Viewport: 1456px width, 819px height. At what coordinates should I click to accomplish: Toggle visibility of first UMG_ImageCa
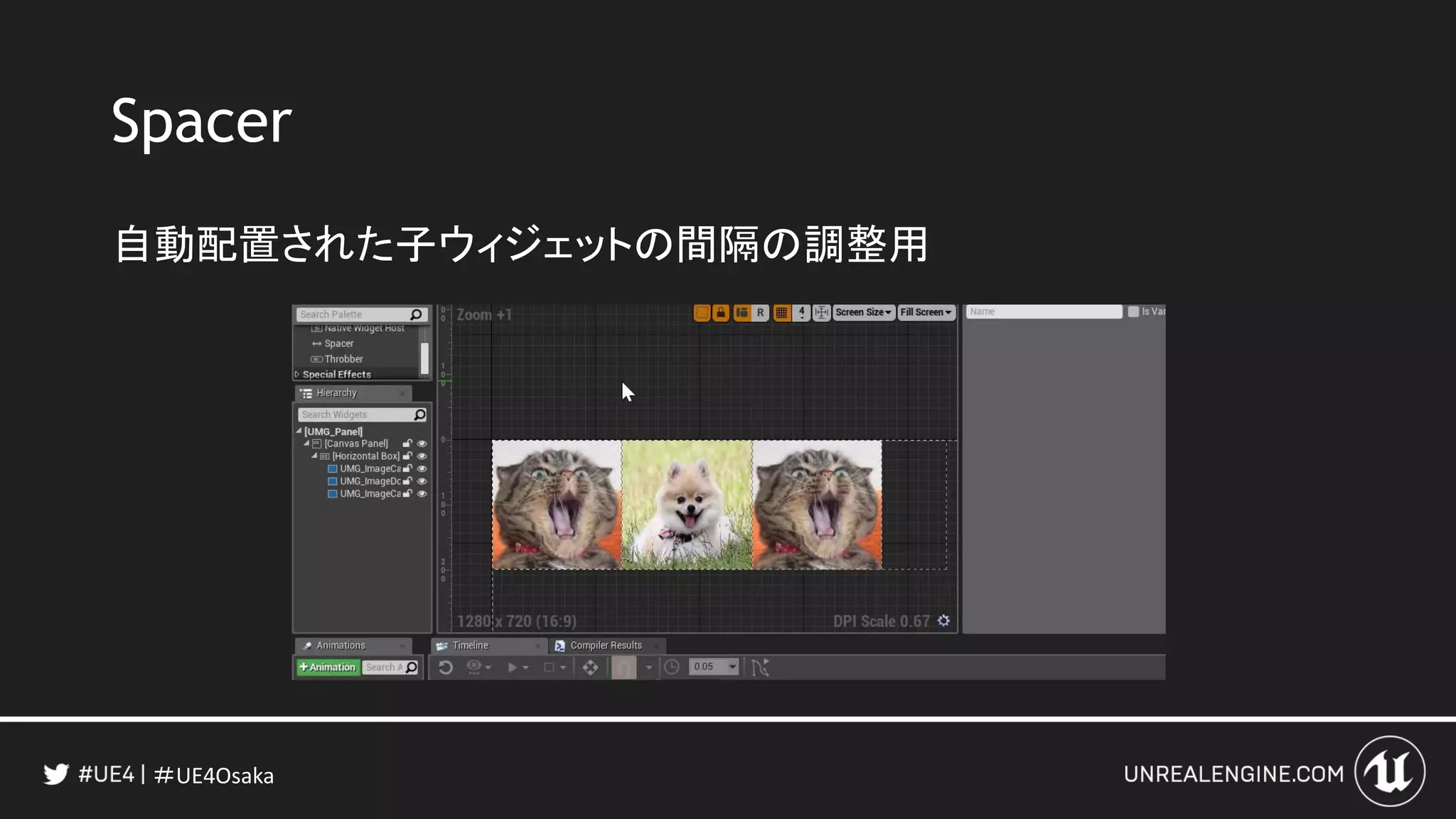click(x=422, y=469)
